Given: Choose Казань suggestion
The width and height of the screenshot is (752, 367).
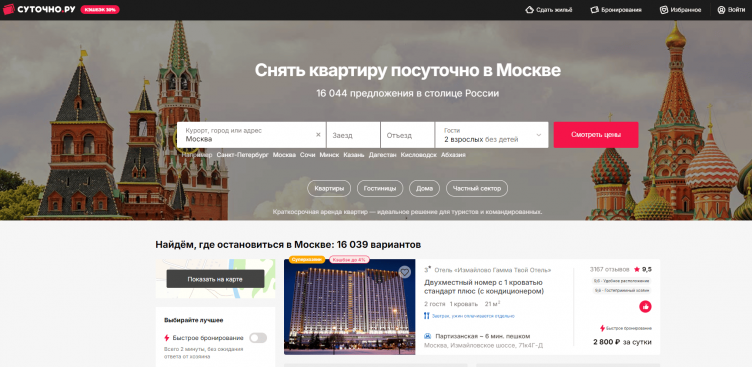Looking at the screenshot, I should (x=353, y=155).
